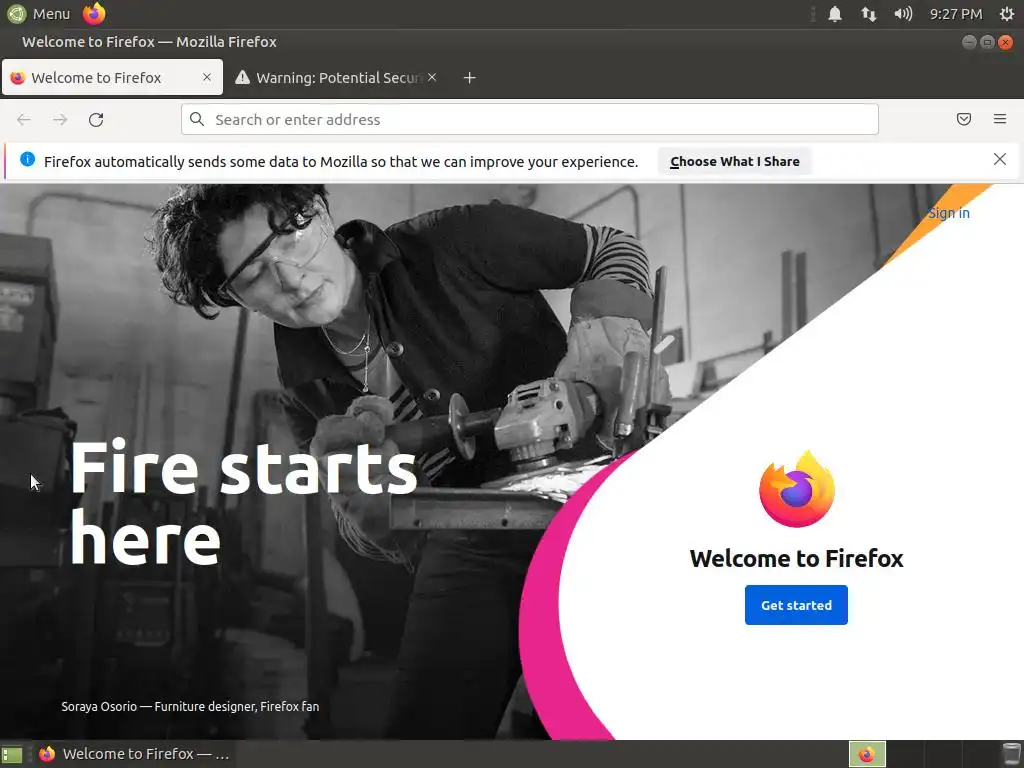Switch to the Warning: Potential Security tab
Screen dimensions: 1024x768
coord(330,78)
